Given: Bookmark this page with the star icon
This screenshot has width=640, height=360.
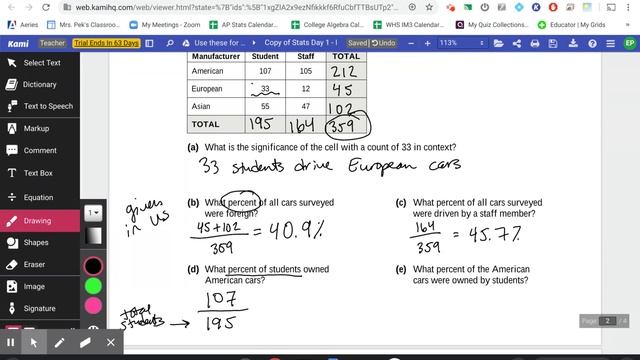Looking at the screenshot, I should (x=429, y=7).
